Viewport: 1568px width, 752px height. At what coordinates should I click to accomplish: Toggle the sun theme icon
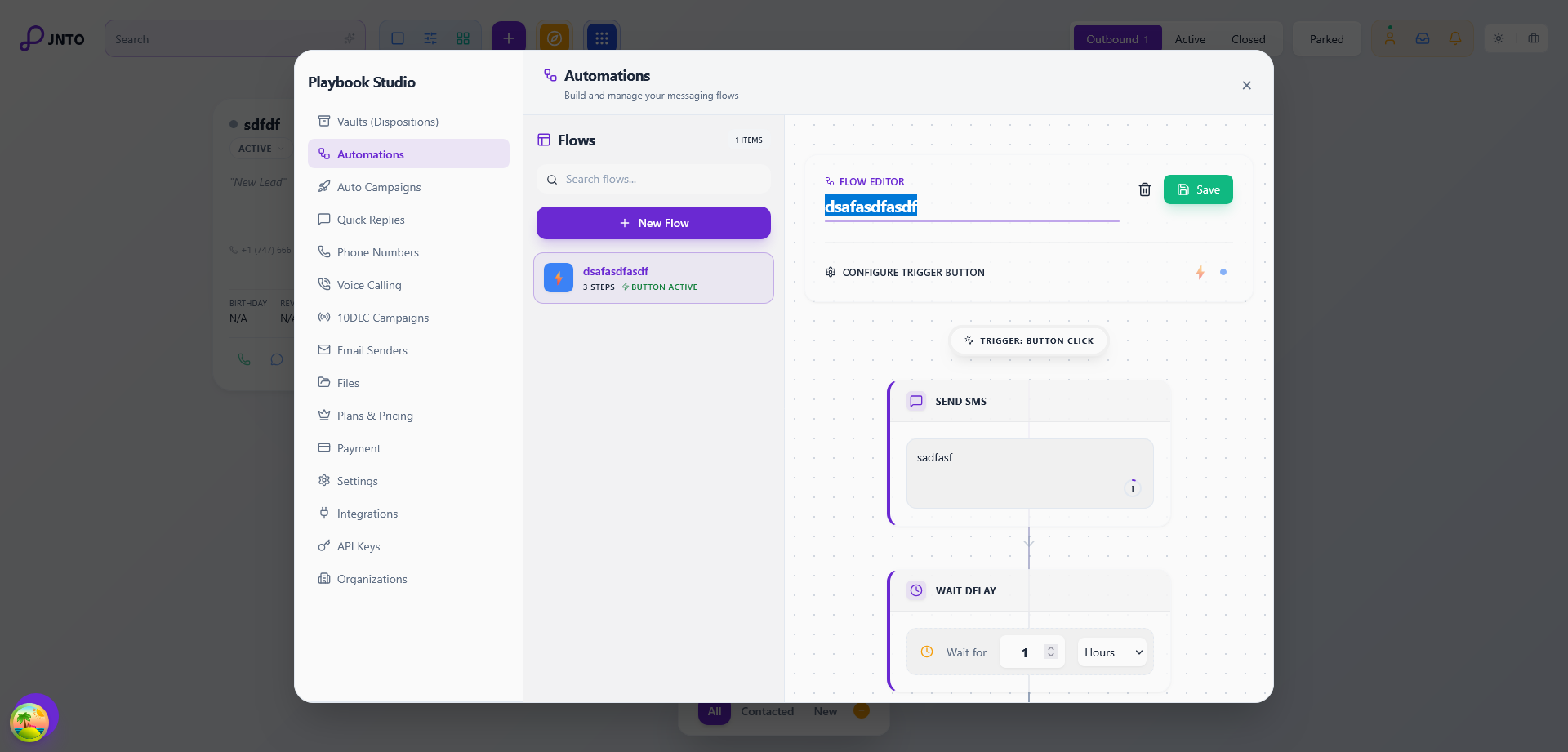tap(1499, 38)
